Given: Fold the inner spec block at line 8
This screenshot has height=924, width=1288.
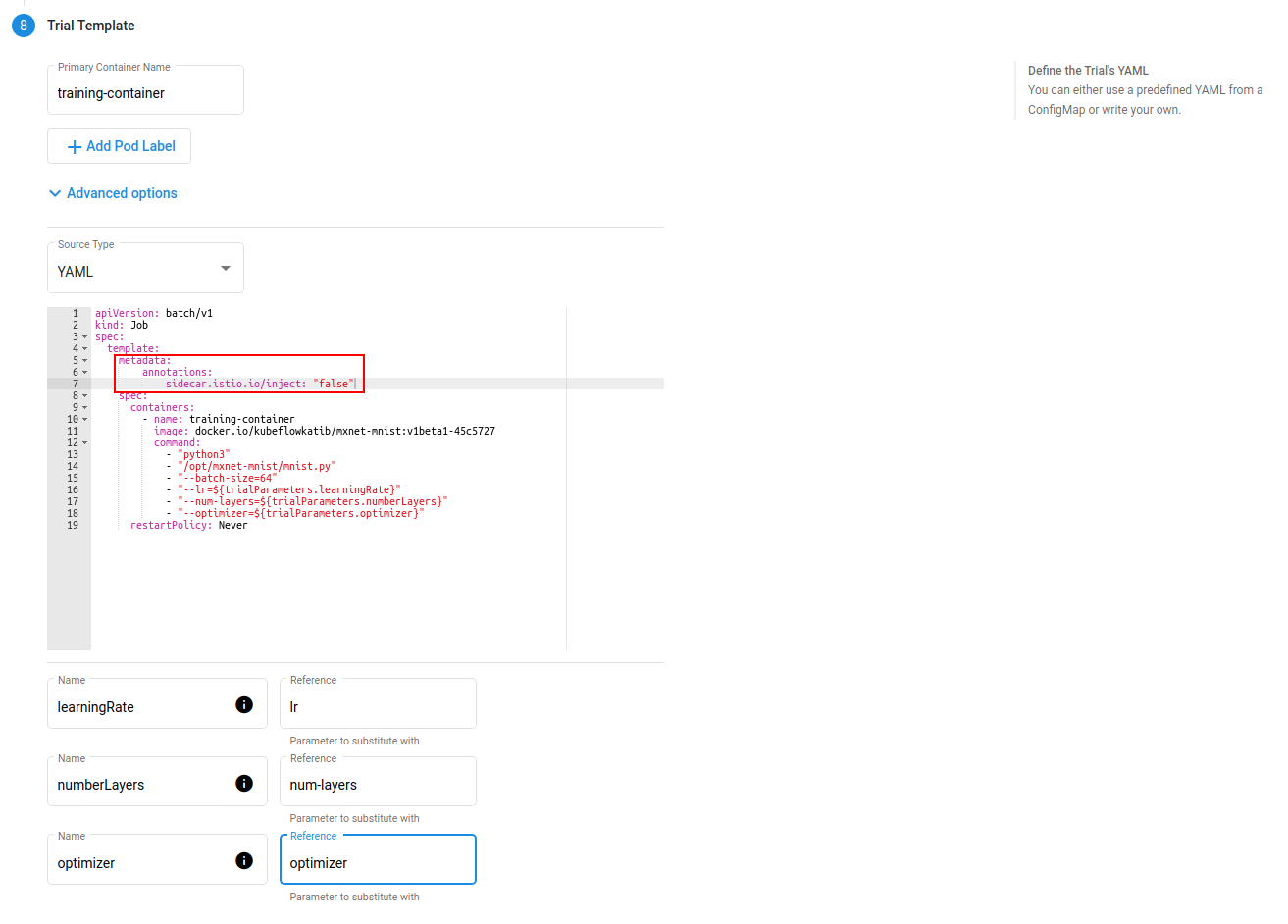Looking at the screenshot, I should (x=84, y=396).
